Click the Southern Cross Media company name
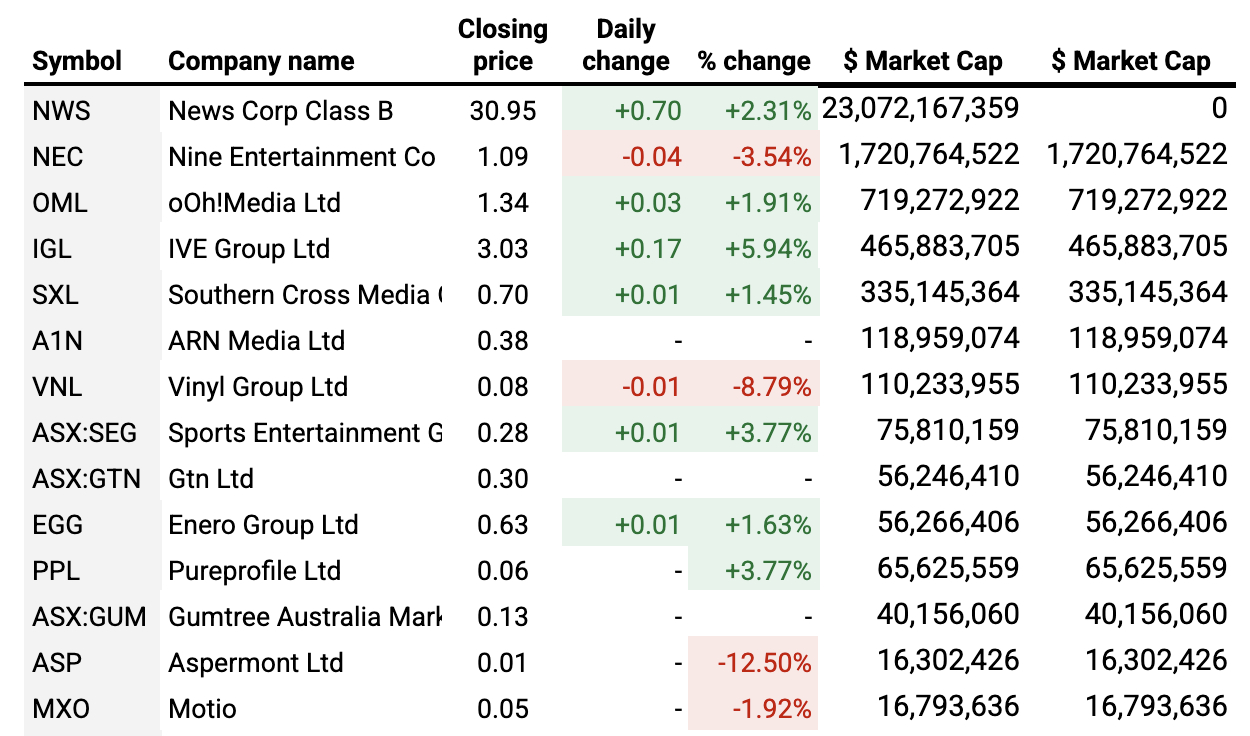The width and height of the screenshot is (1250, 736). click(303, 294)
